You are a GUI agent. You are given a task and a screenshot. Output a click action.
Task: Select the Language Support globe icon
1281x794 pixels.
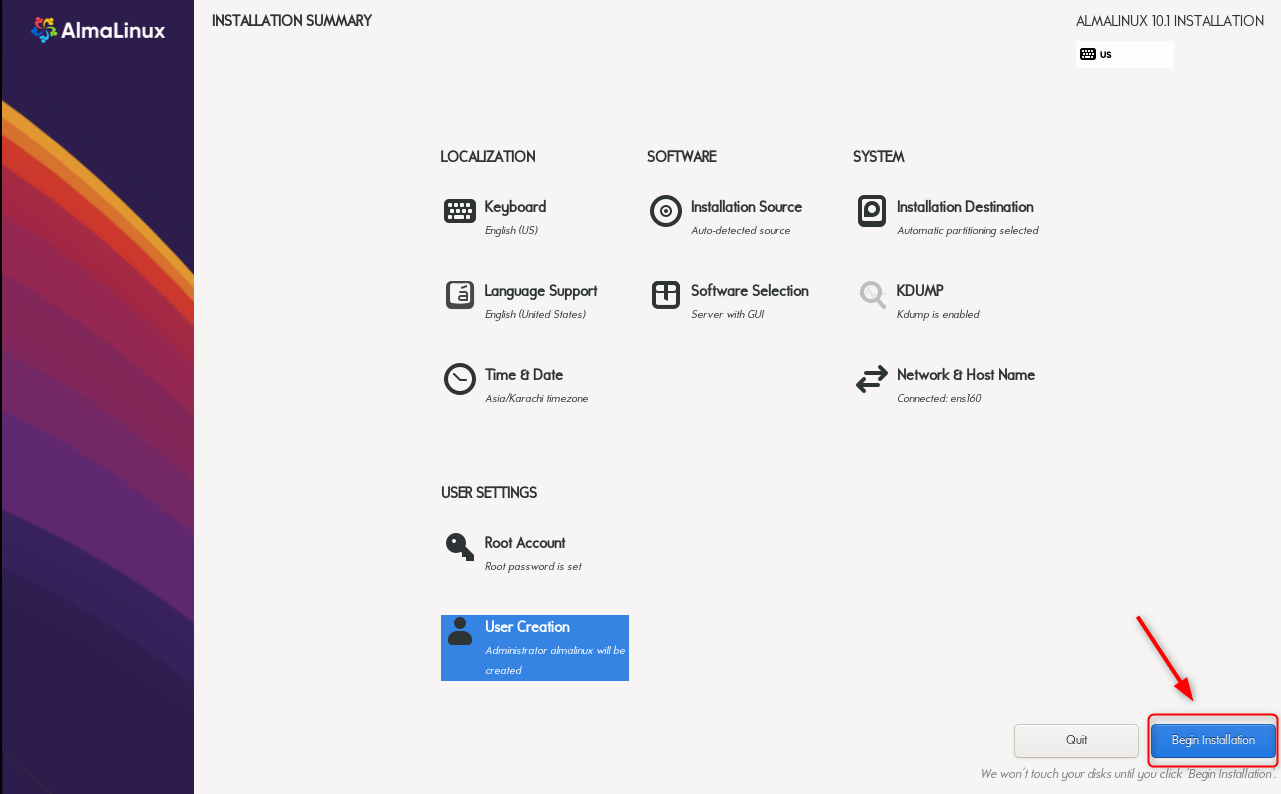point(459,295)
